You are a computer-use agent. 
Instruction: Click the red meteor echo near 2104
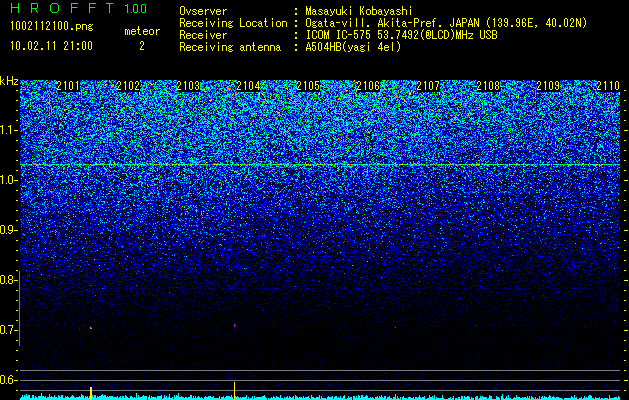pos(234,325)
